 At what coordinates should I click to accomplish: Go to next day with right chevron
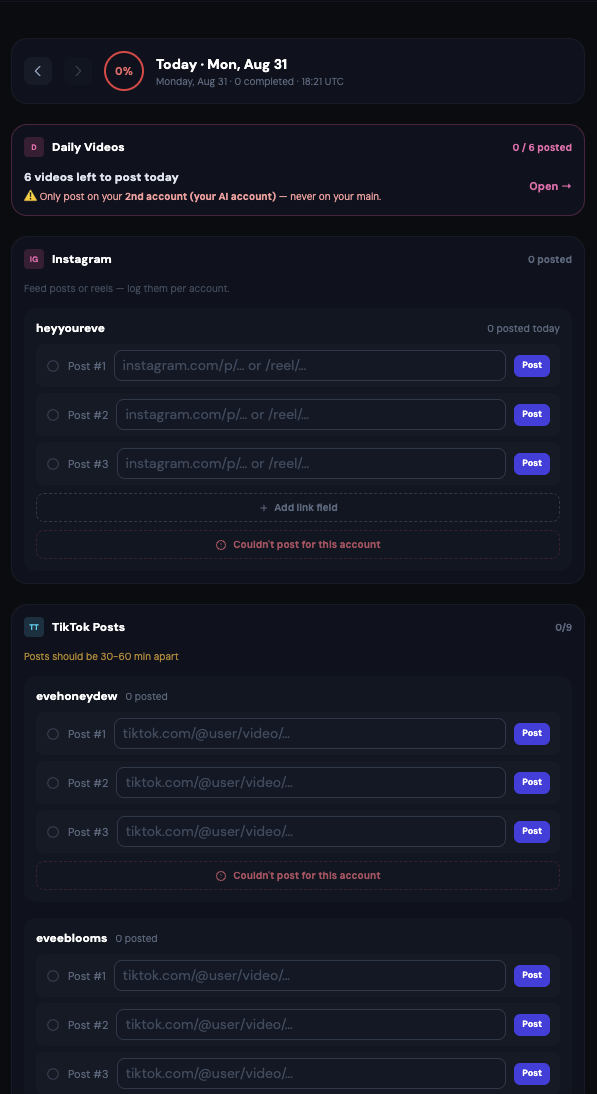point(78,71)
